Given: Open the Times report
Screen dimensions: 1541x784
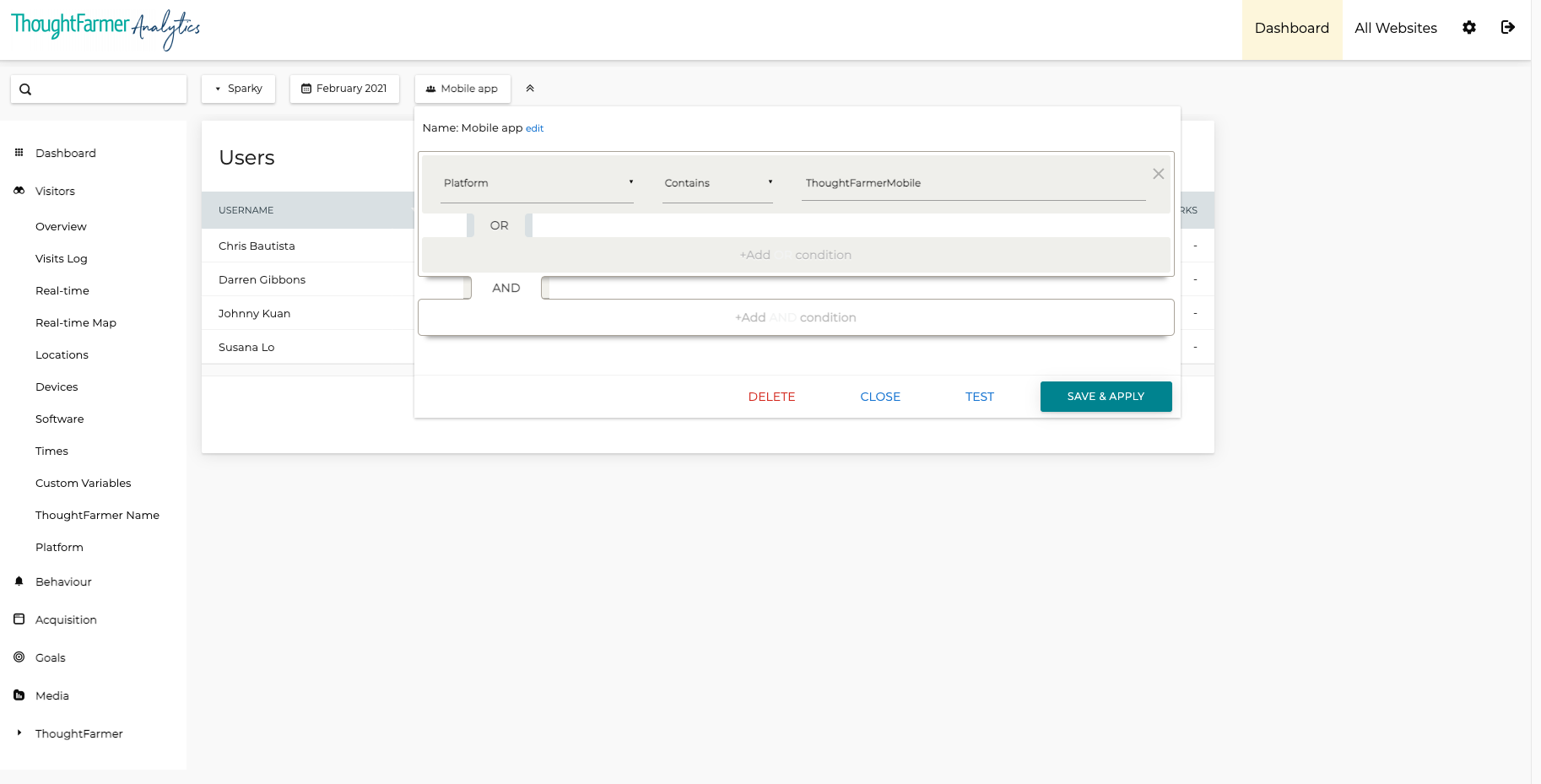Looking at the screenshot, I should [51, 451].
